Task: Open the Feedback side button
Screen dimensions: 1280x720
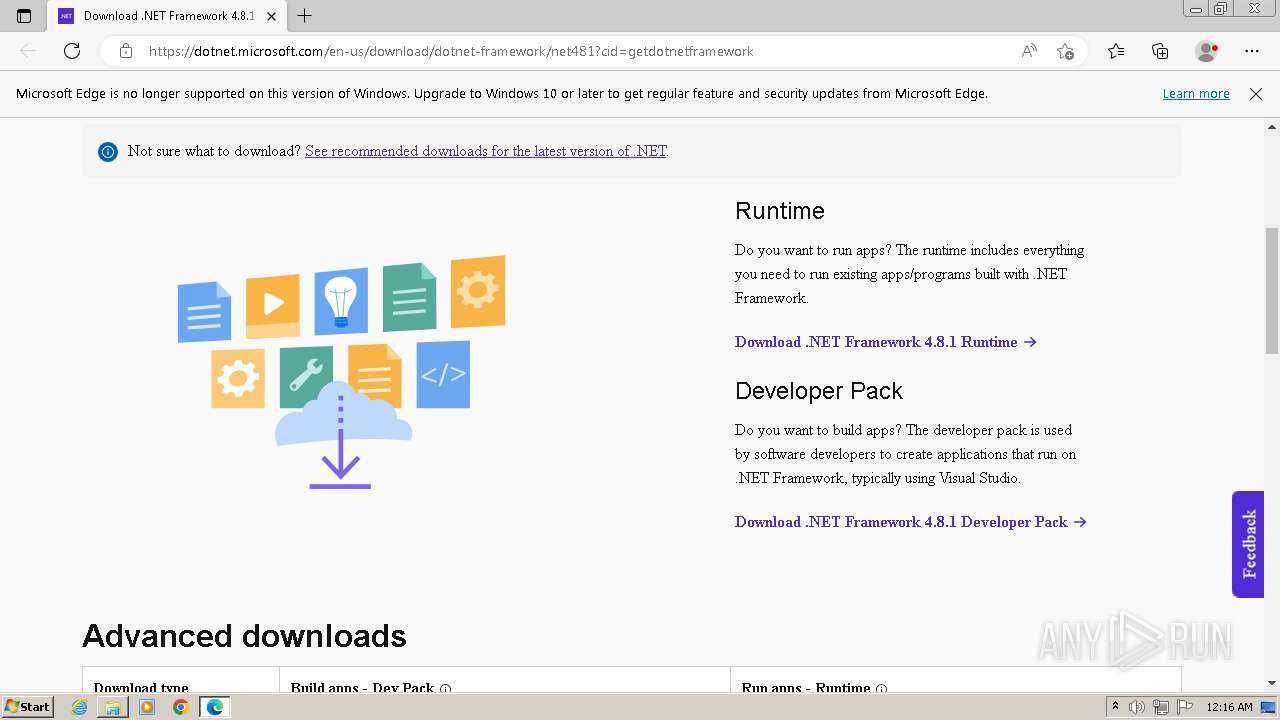Action: click(x=1248, y=544)
